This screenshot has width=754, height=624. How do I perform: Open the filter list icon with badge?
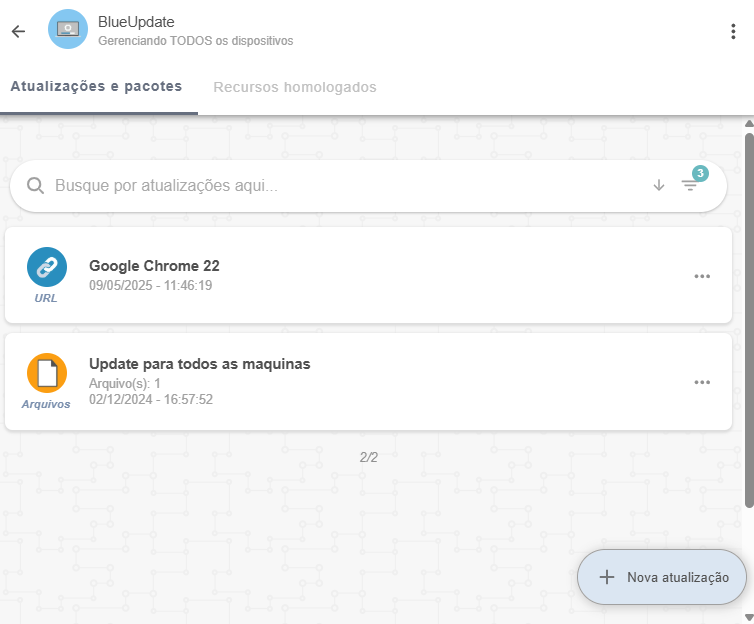(690, 185)
